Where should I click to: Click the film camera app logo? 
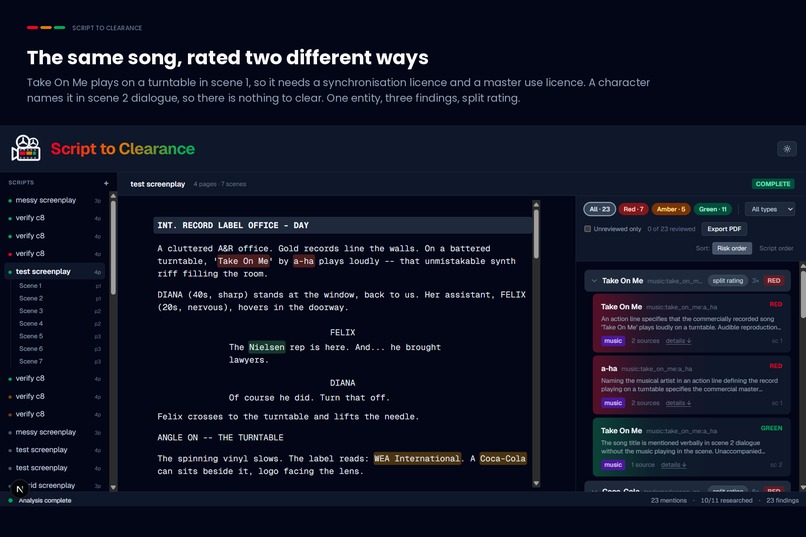coord(26,148)
